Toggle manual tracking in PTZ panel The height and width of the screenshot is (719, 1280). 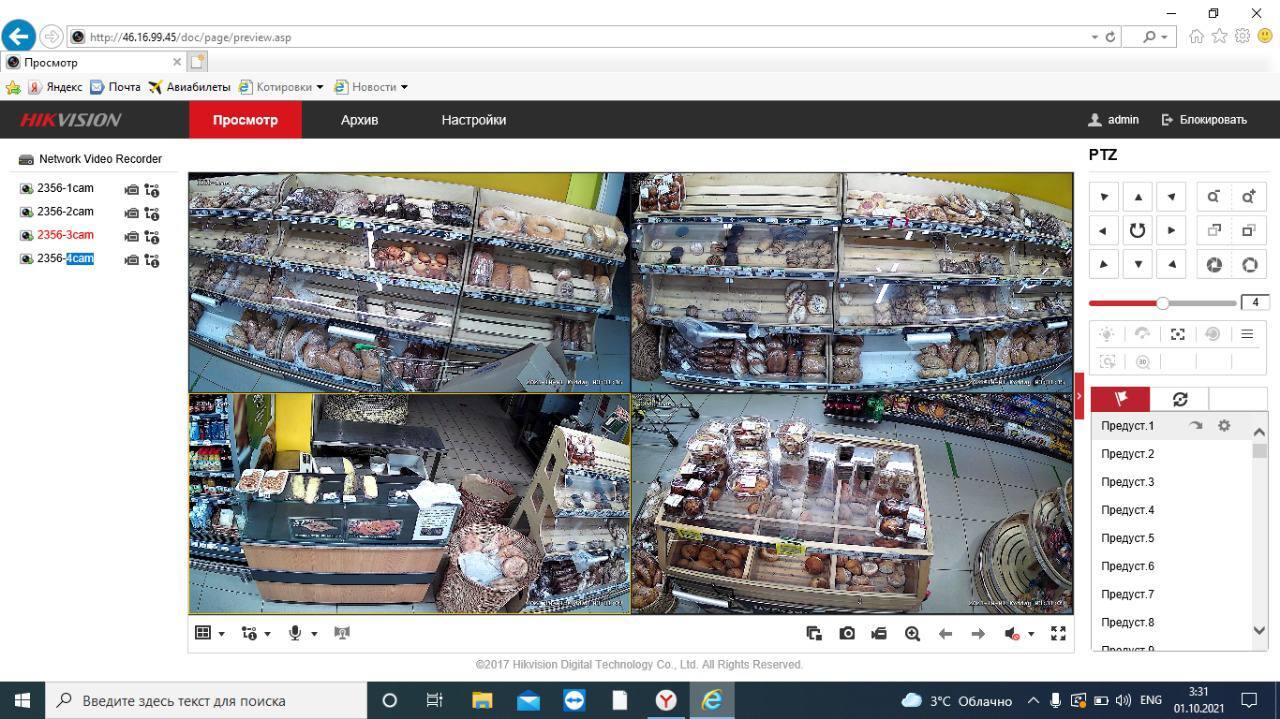[x=1107, y=362]
